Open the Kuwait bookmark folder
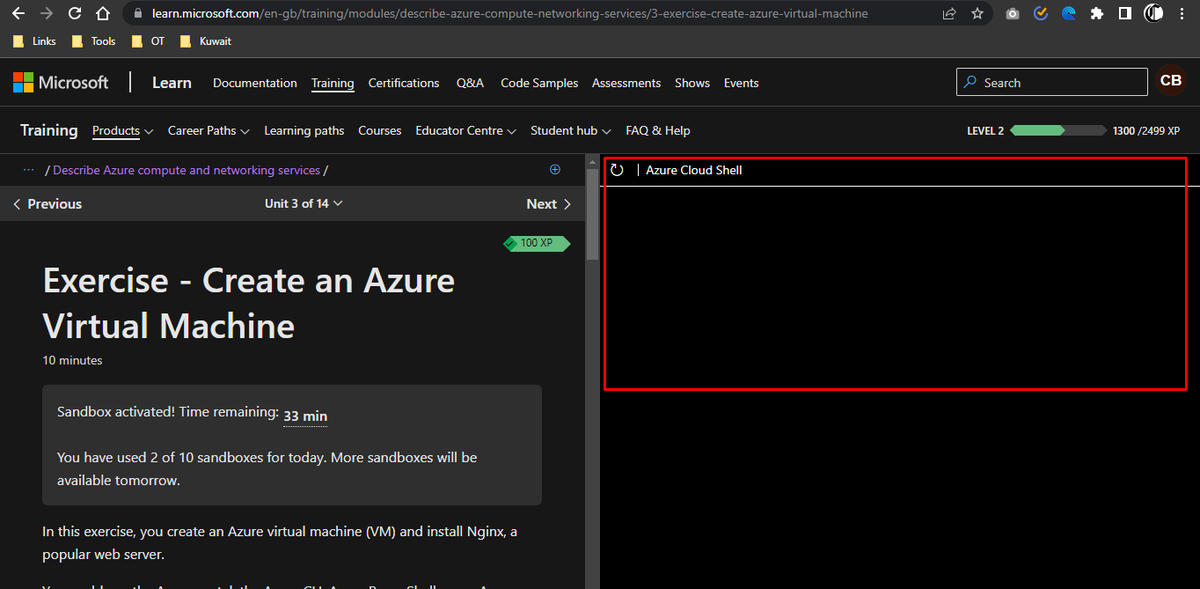Viewport: 1200px width, 589px height. click(x=206, y=41)
